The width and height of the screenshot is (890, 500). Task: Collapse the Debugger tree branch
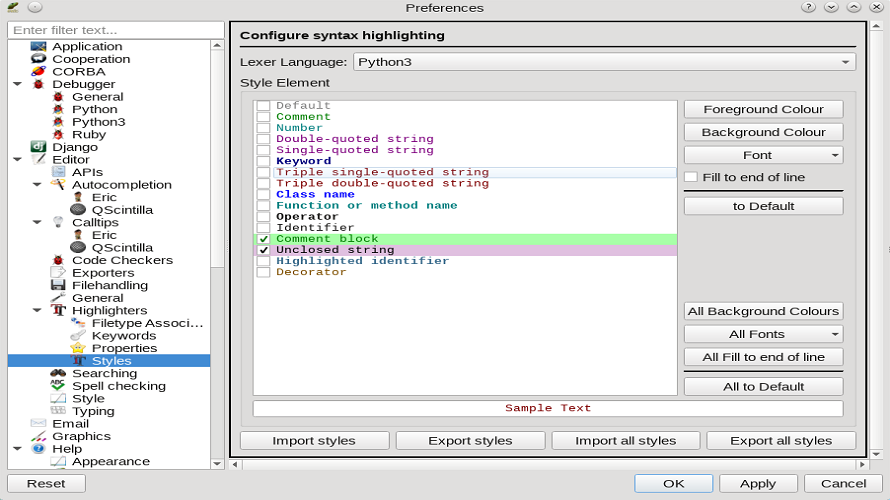[x=17, y=85]
